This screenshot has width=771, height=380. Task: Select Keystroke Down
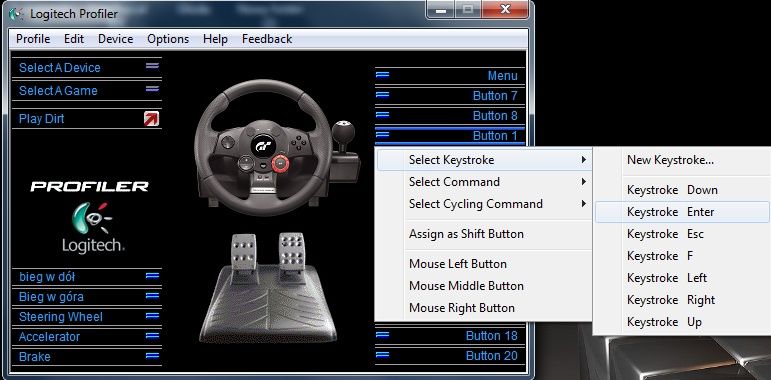pos(682,190)
